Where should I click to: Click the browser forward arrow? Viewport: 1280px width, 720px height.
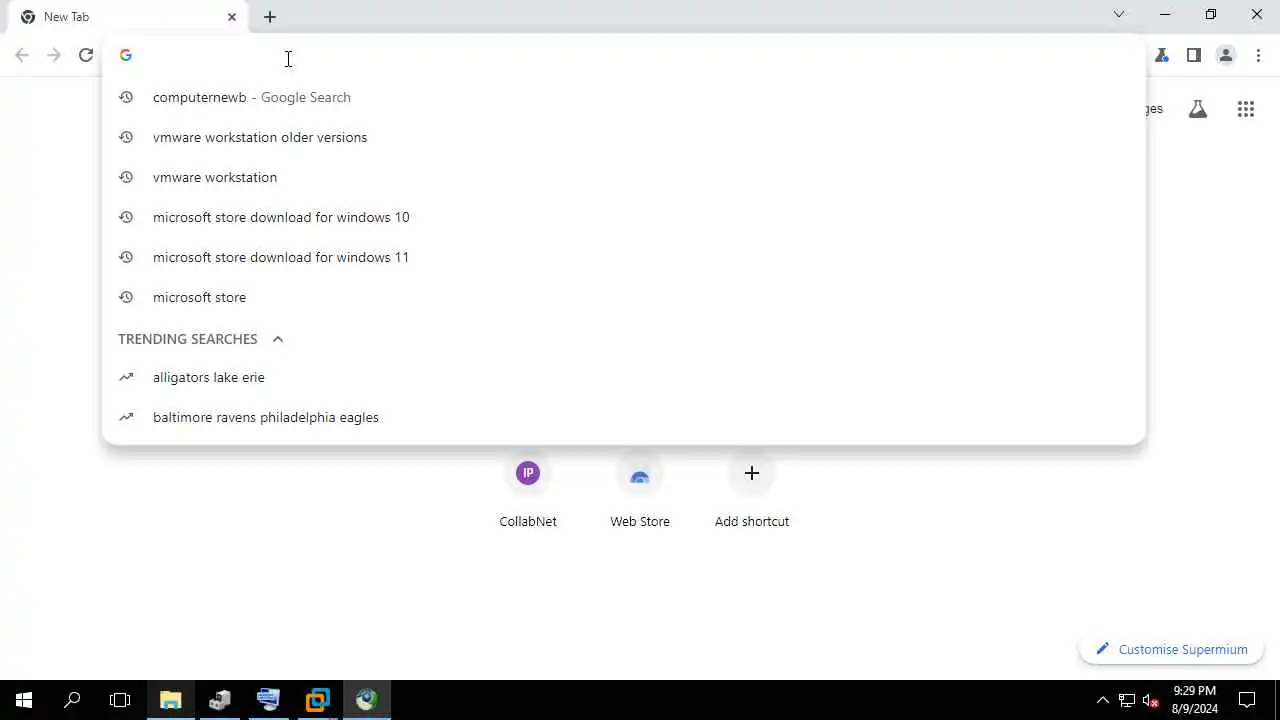click(54, 55)
